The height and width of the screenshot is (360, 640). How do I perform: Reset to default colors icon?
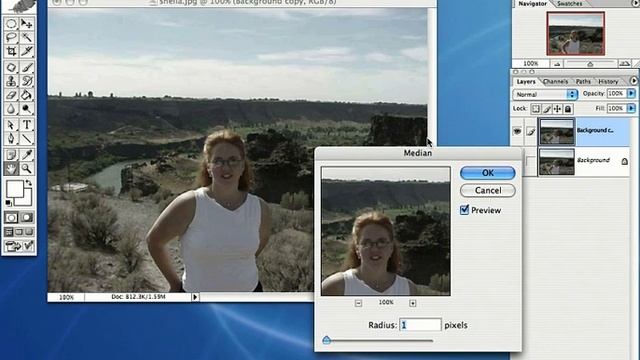point(9,203)
